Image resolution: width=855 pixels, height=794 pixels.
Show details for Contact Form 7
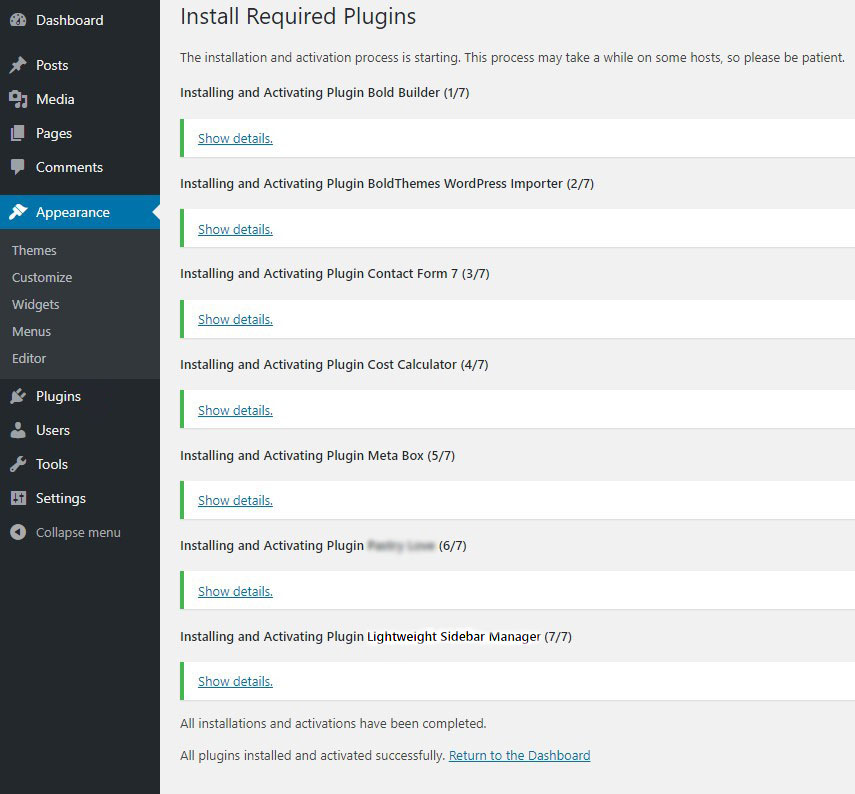click(235, 320)
